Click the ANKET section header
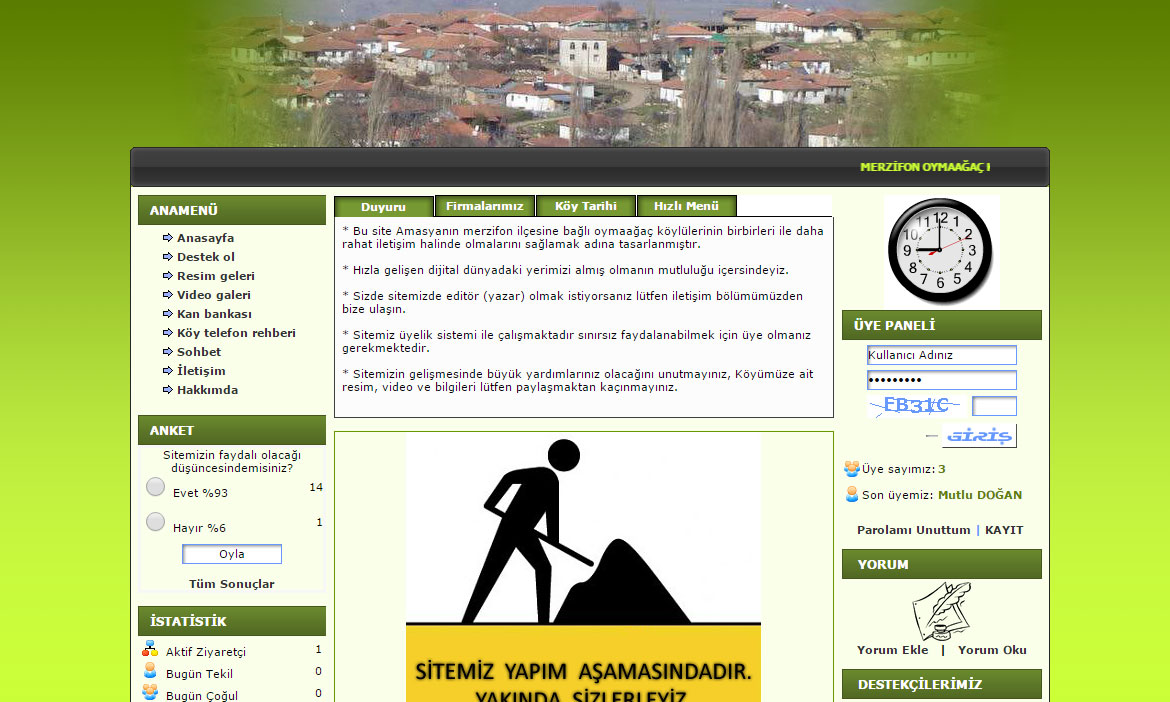The image size is (1170, 702). 232,430
